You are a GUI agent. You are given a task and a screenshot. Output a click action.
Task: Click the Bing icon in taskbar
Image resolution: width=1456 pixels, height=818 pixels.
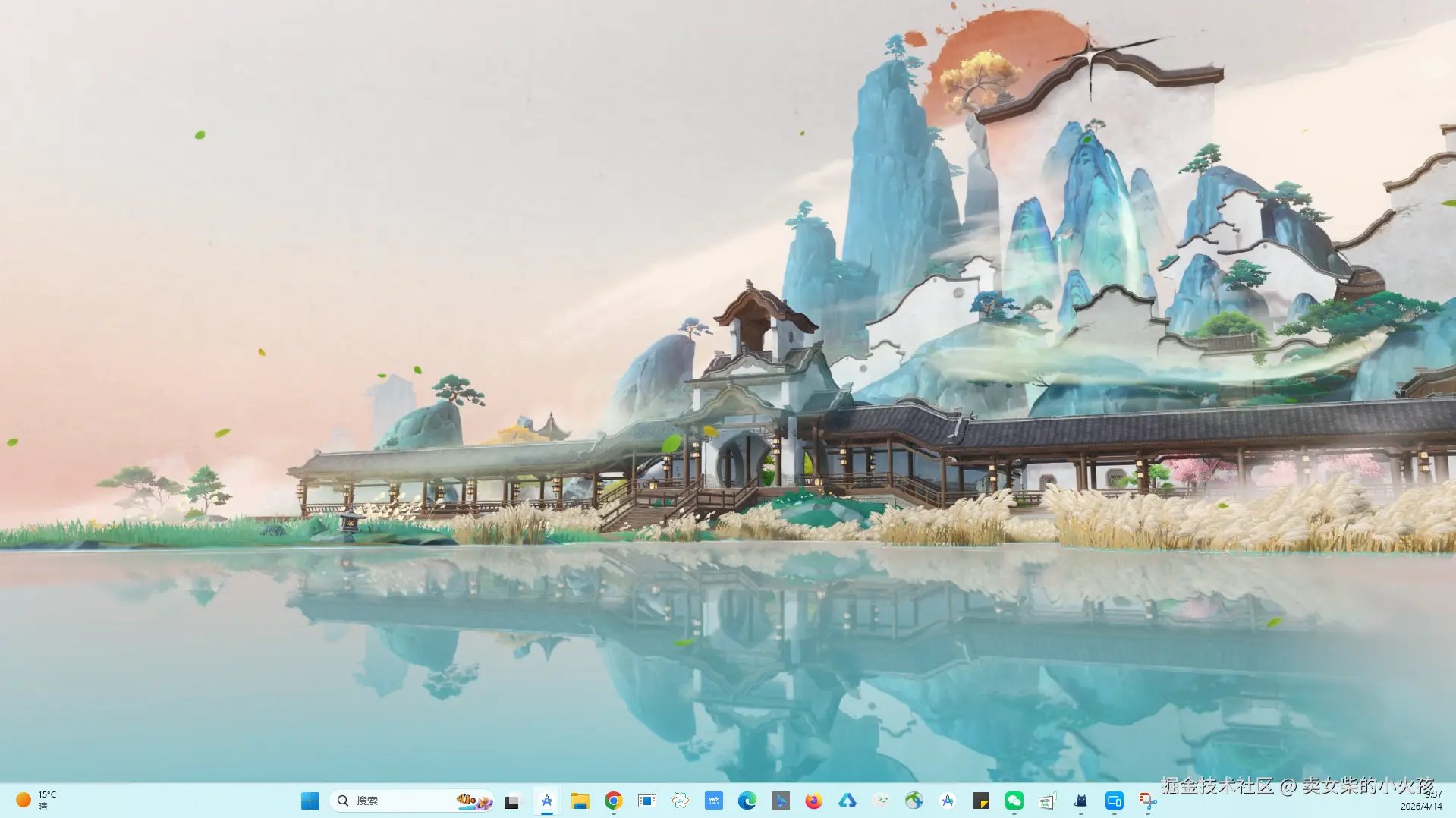[x=781, y=801]
